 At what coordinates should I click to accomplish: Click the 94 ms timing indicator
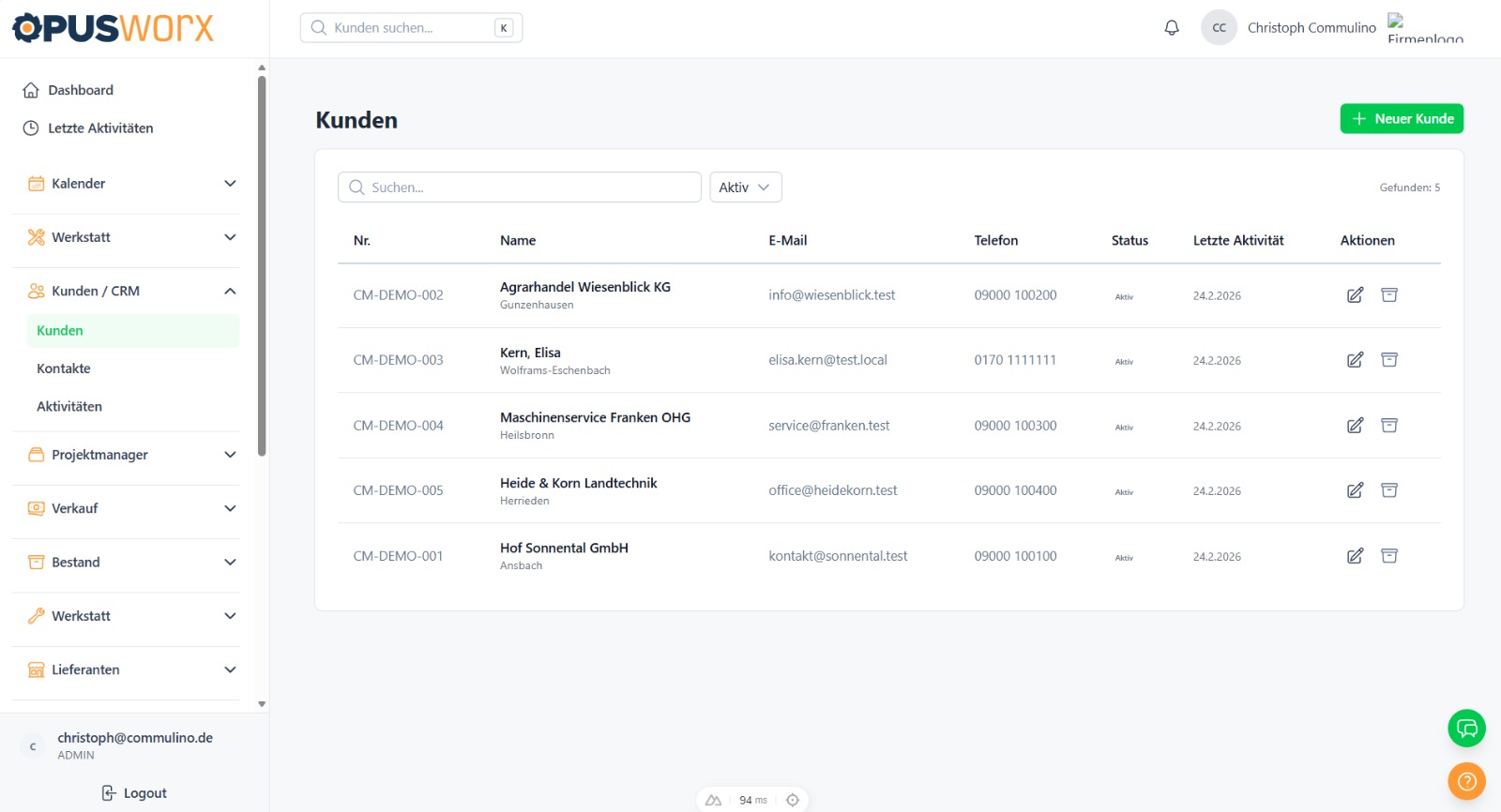click(753, 800)
